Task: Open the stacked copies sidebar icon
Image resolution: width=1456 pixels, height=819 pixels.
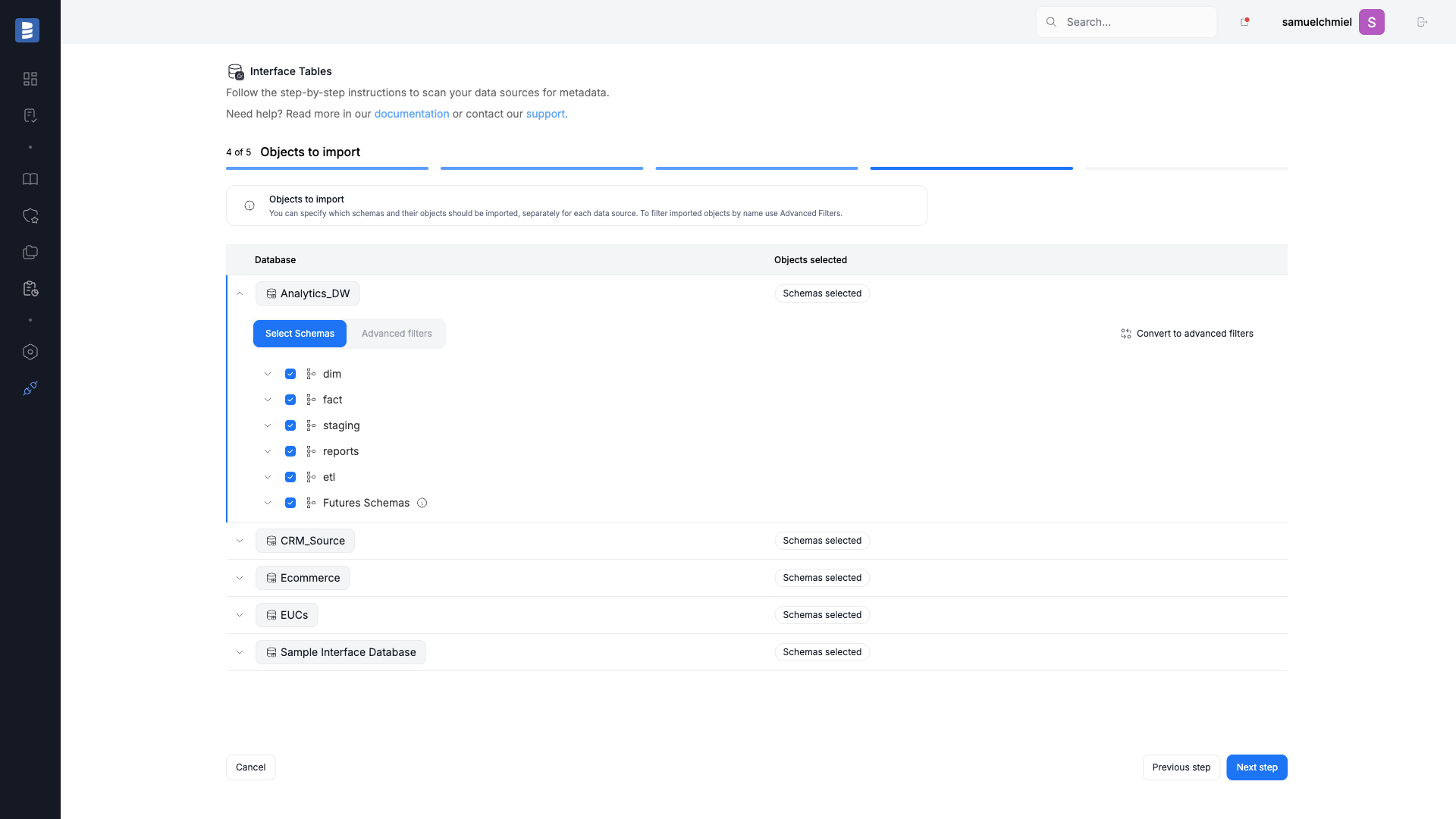Action: click(x=30, y=253)
